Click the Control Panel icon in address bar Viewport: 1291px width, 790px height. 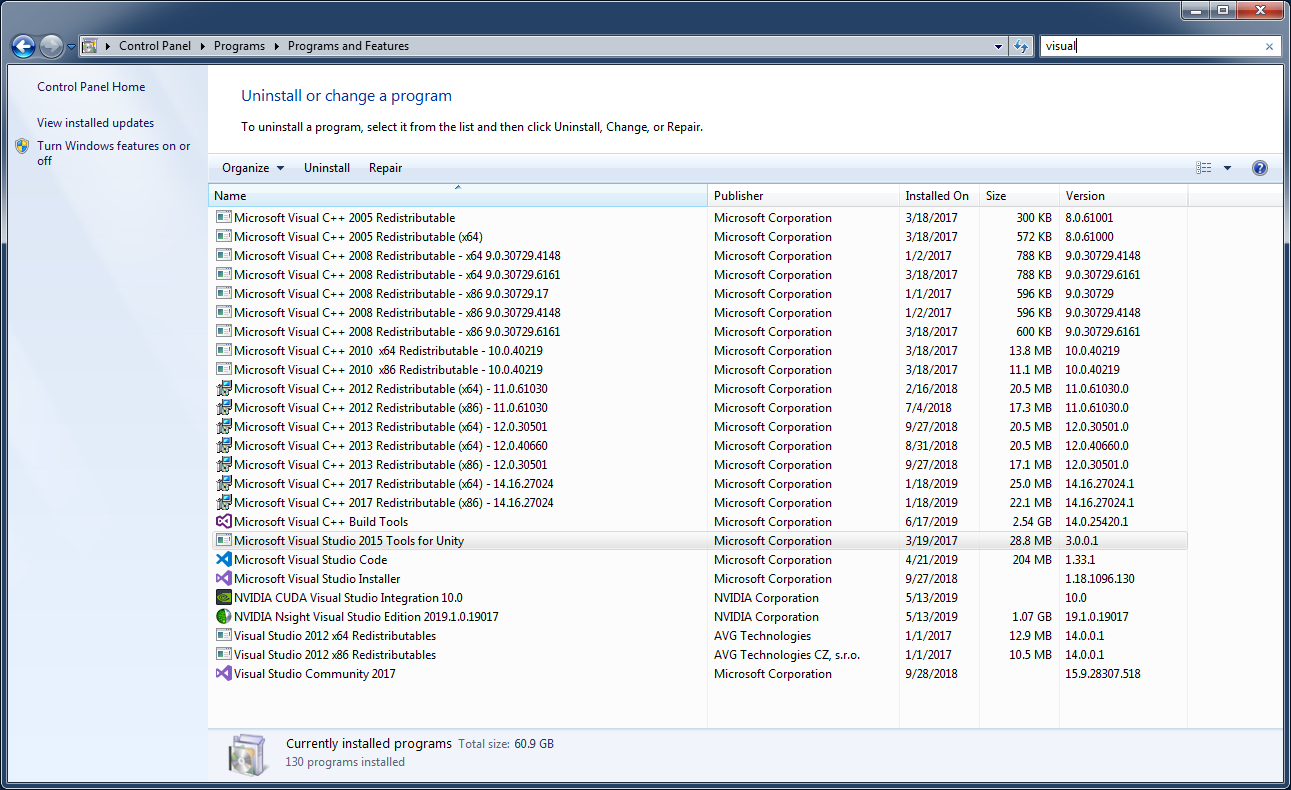91,45
